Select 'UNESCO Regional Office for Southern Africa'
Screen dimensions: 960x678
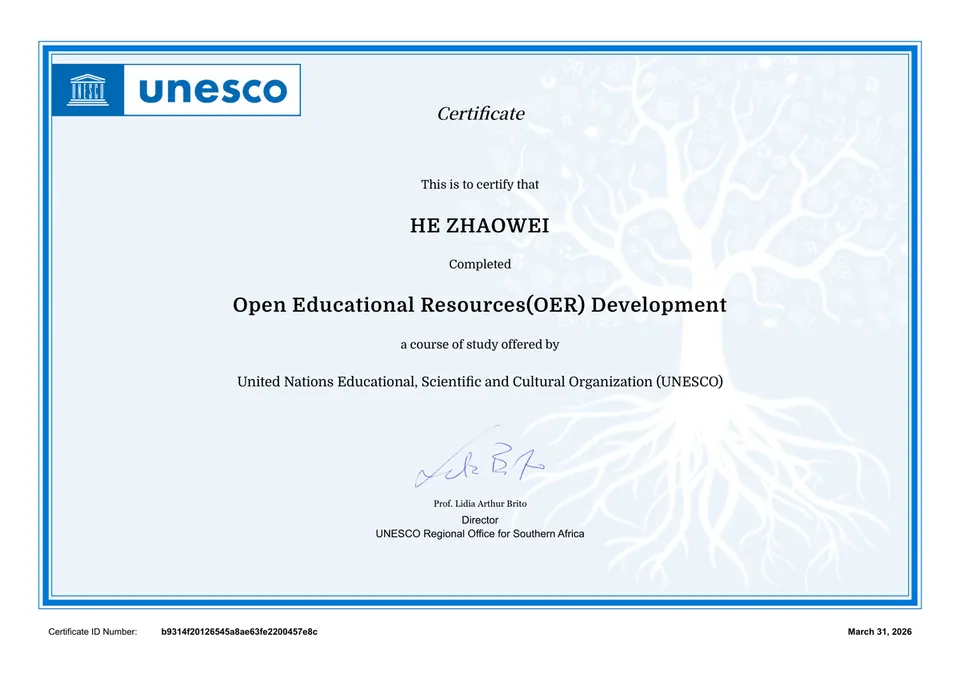(x=480, y=533)
